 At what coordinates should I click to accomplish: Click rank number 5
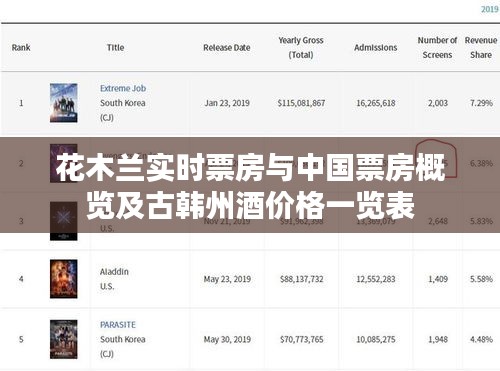coord(21,339)
